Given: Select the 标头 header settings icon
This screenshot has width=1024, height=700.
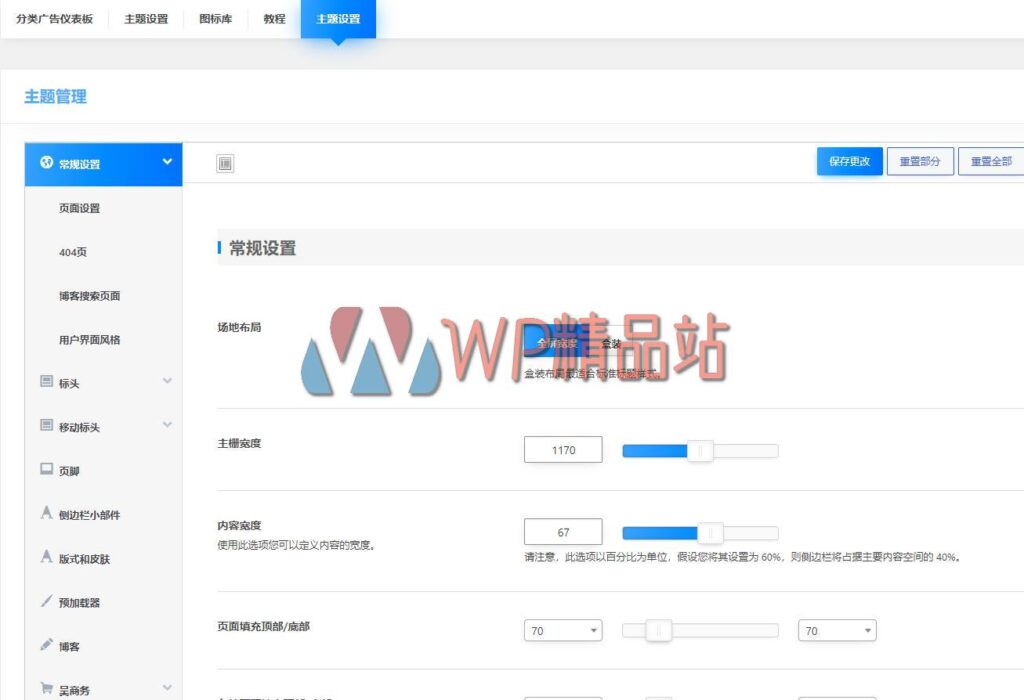Looking at the screenshot, I should (47, 382).
